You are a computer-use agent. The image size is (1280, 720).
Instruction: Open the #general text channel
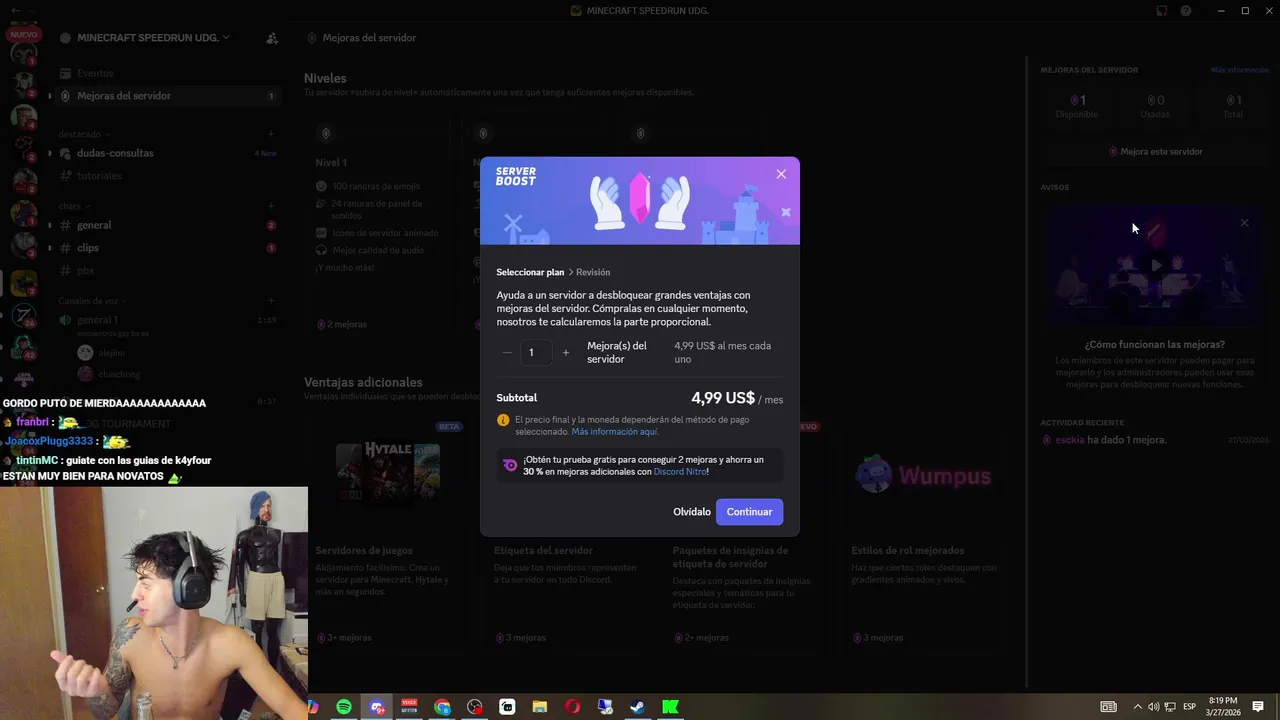click(x=166, y=225)
